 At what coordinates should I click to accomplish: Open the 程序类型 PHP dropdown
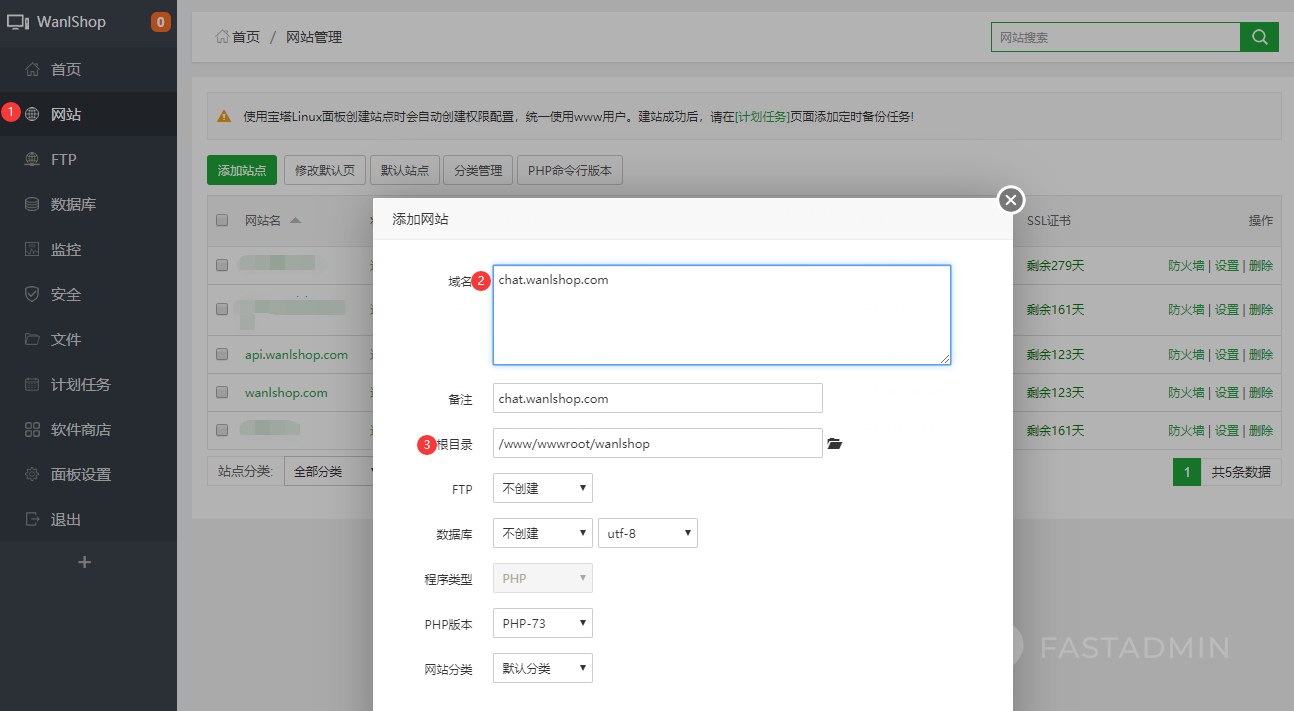(542, 578)
